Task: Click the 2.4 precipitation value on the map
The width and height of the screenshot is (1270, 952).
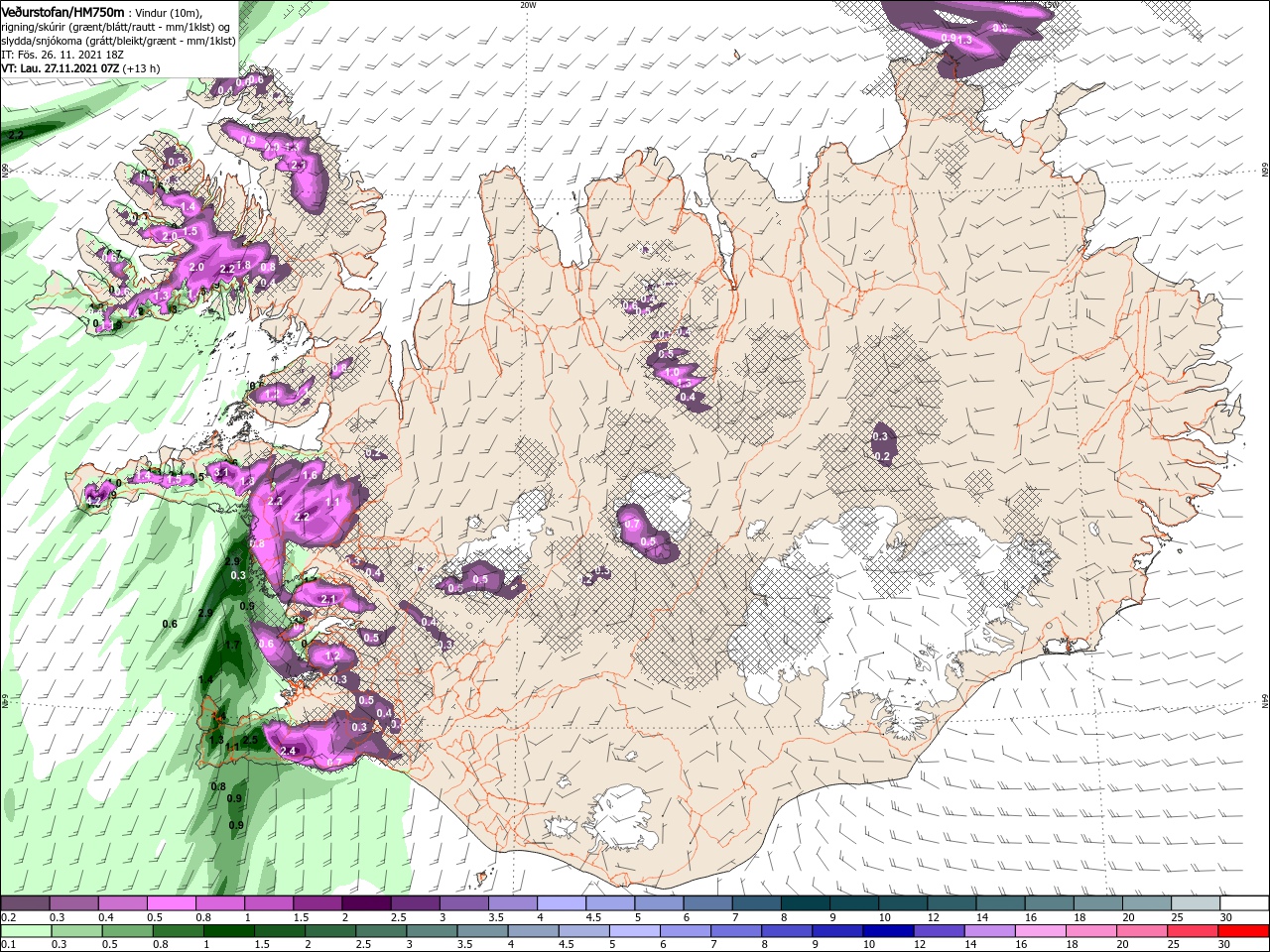Action: point(289,752)
